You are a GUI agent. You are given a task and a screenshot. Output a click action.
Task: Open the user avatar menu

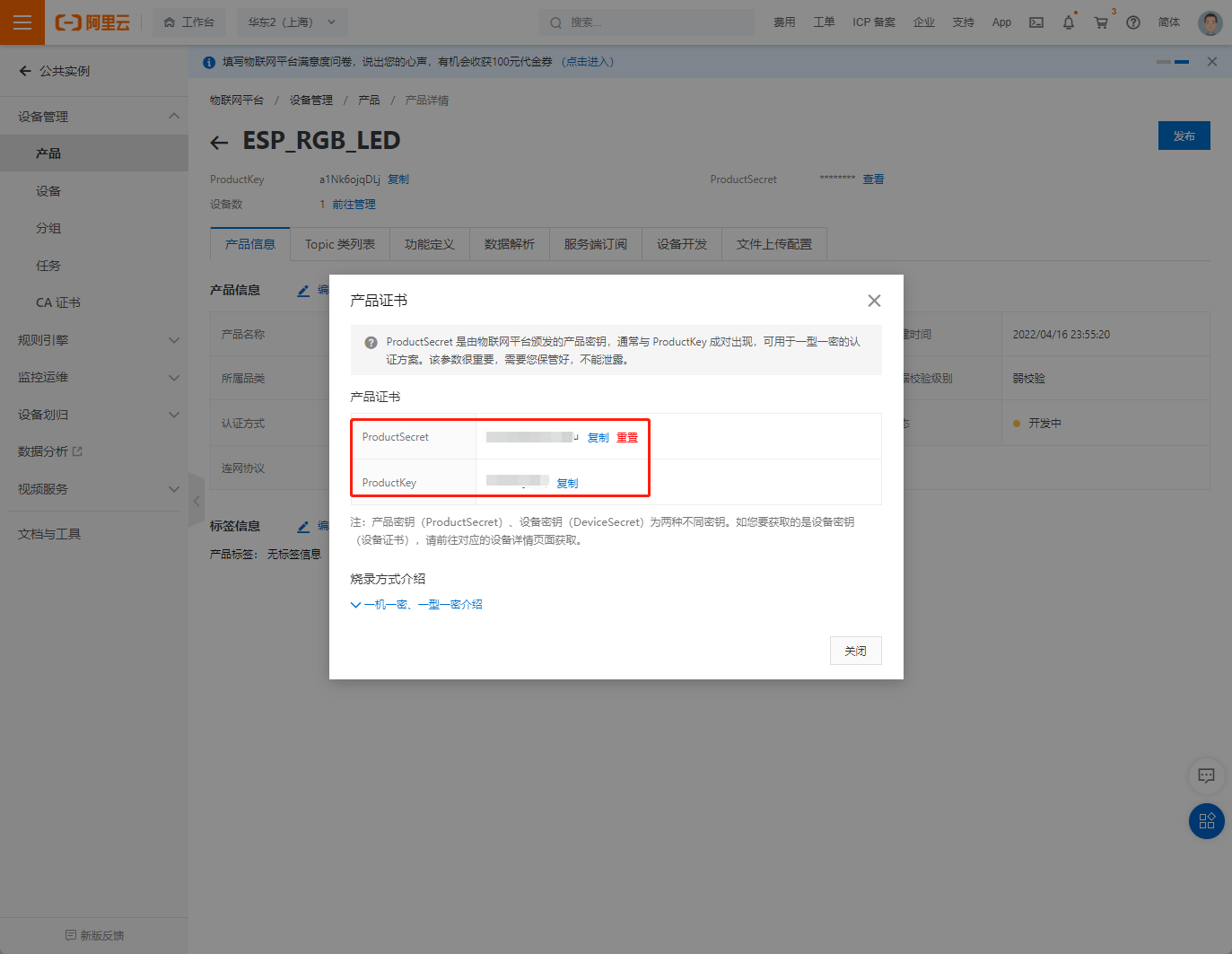click(1210, 22)
